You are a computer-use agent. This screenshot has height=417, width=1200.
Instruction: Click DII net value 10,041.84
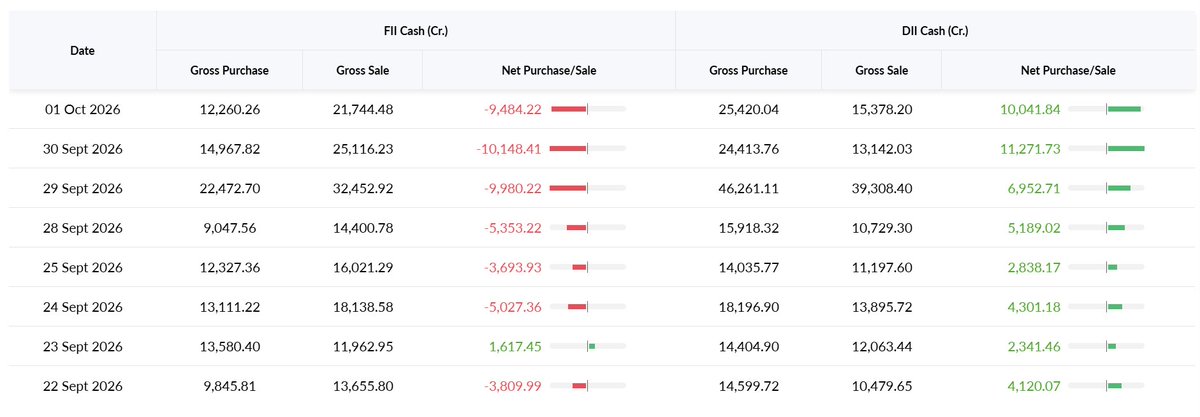[x=1030, y=110]
